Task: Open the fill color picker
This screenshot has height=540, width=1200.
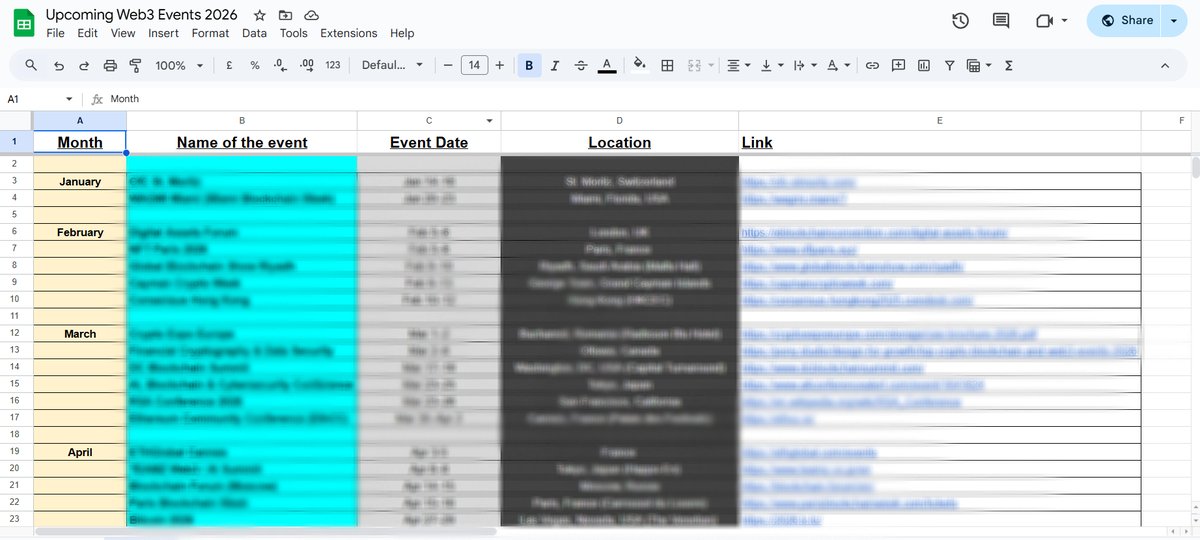Action: (x=640, y=65)
